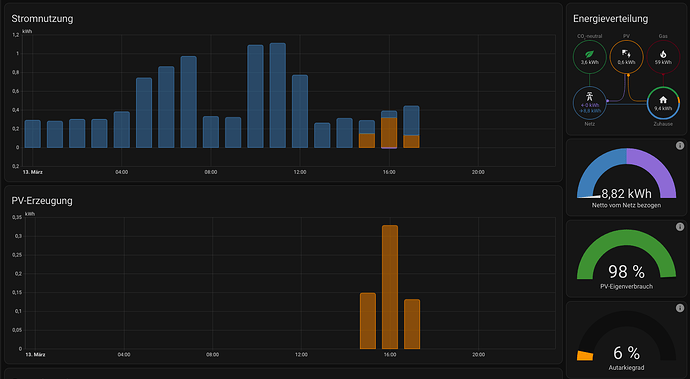
Task: Click the 16:00 label on PV-Erzeugung axis
Action: (x=390, y=354)
